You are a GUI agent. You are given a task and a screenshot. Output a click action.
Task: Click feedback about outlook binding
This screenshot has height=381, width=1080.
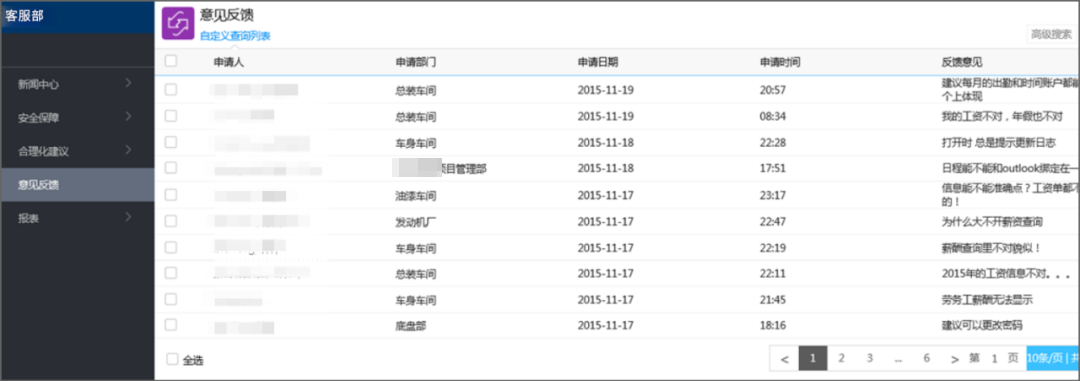[x=1010, y=169]
